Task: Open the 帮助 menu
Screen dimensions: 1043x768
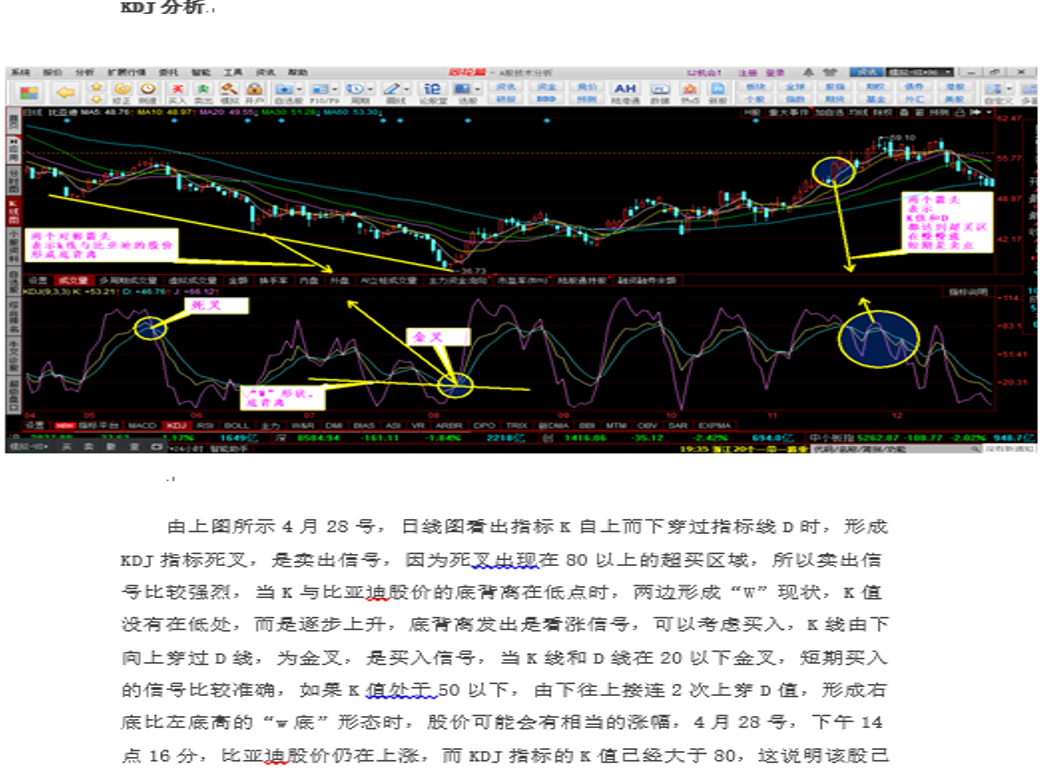Action: [x=297, y=72]
